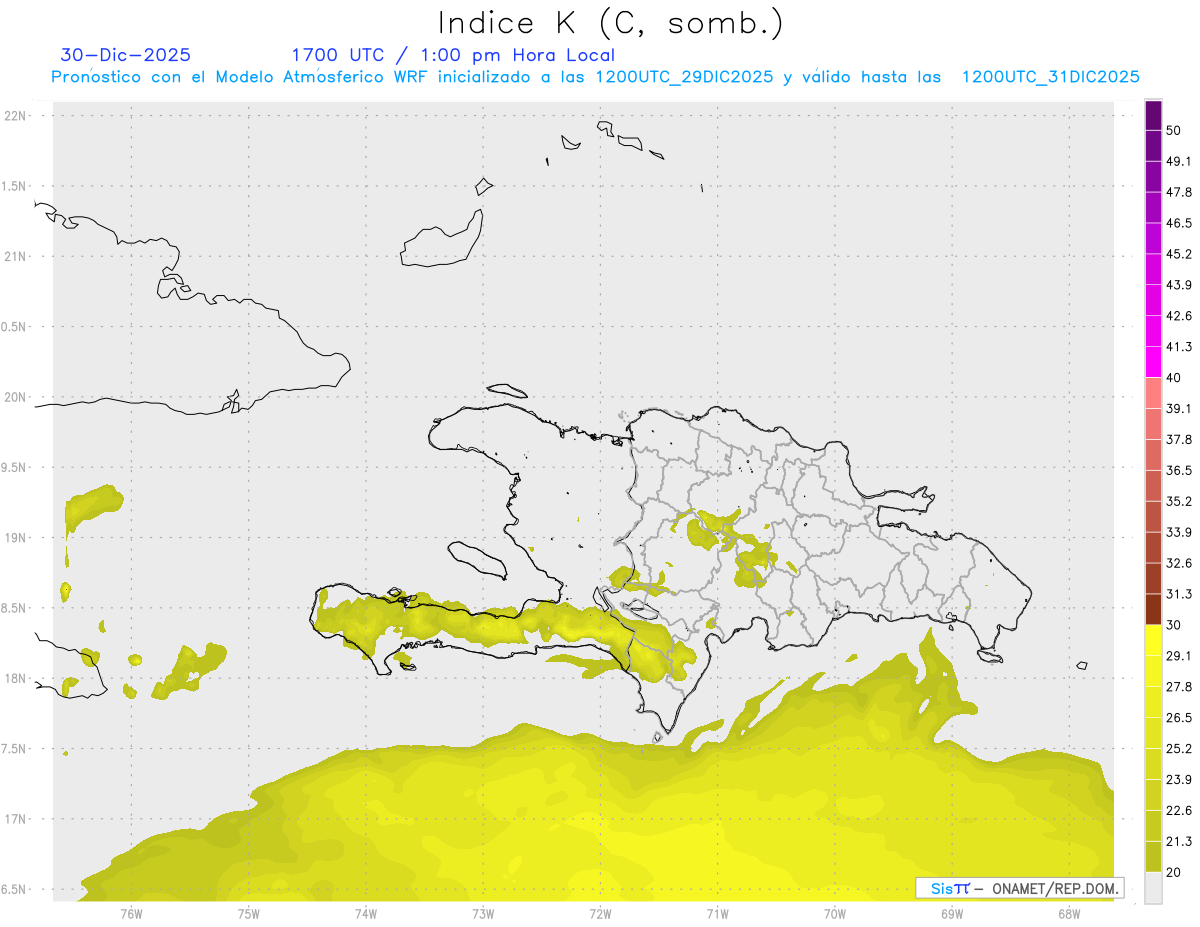Click the '17N' latitude label

(x=16, y=819)
